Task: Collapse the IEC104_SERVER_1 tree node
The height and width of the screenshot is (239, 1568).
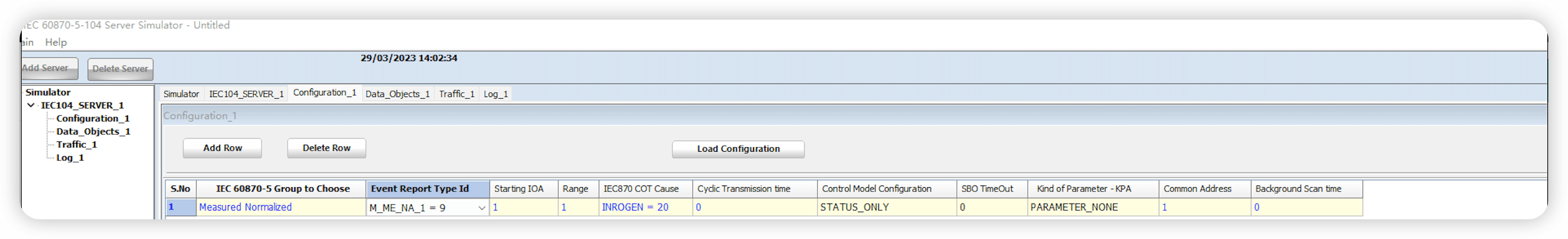Action: click(x=31, y=105)
